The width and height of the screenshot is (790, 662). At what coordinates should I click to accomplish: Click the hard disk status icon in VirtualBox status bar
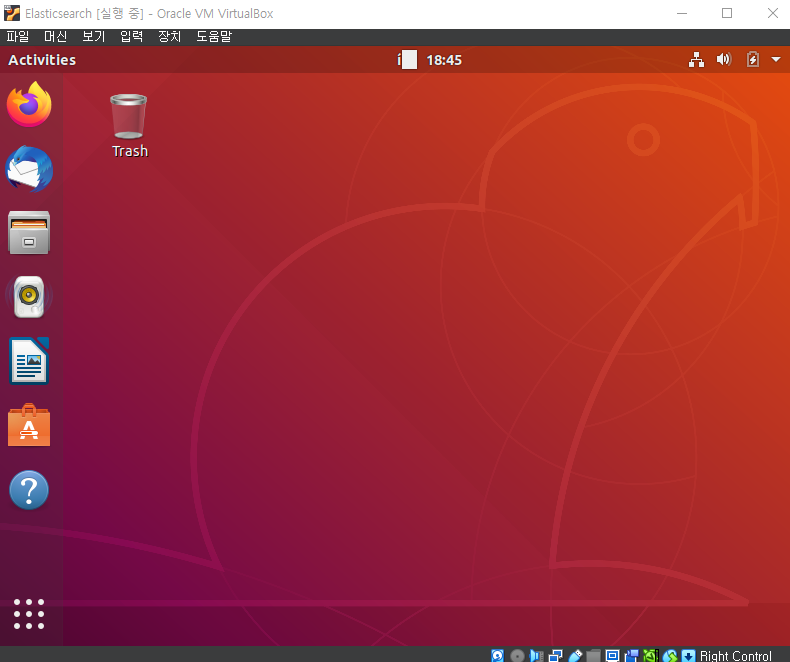coord(497,655)
